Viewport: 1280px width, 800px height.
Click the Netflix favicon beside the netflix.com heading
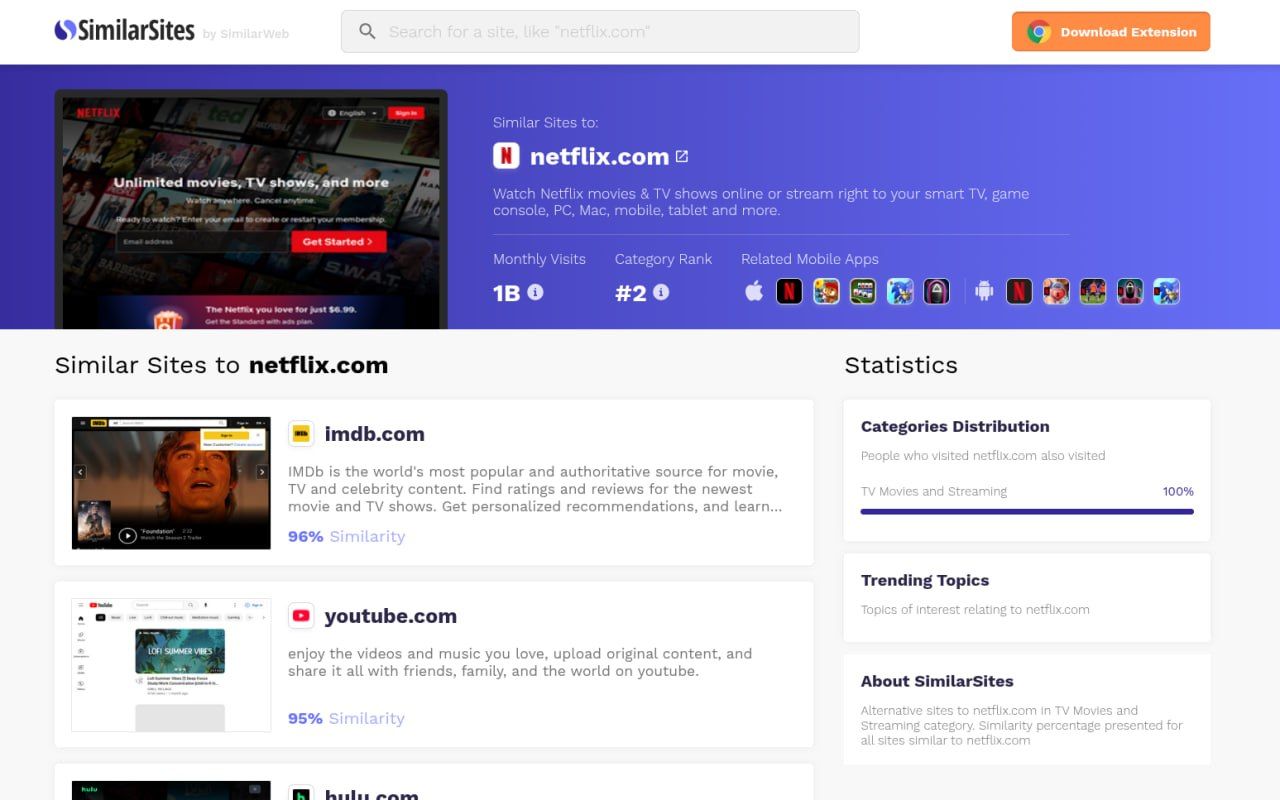[506, 156]
